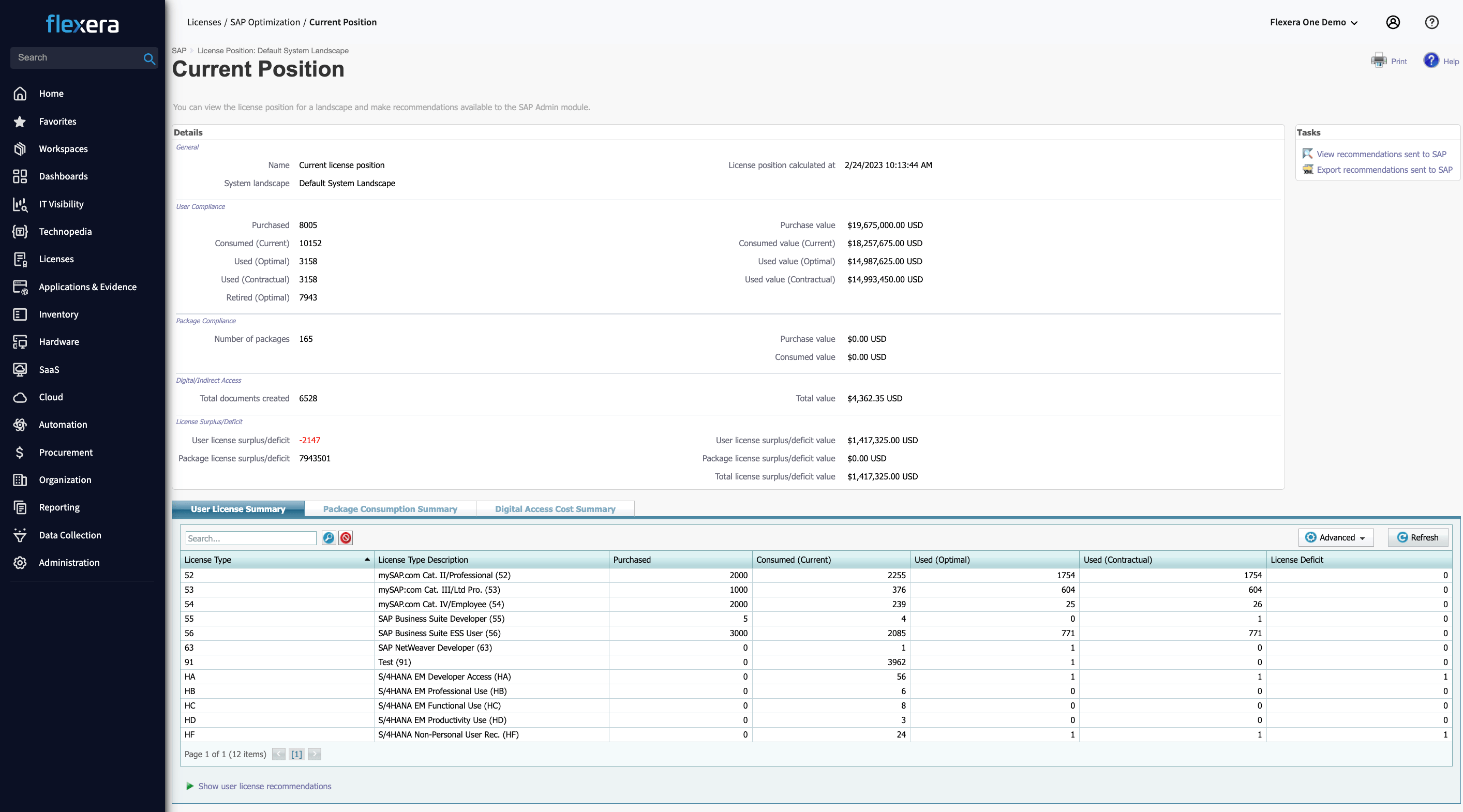This screenshot has width=1463, height=812.
Task: Click the blue Help question icon
Action: point(1431,60)
